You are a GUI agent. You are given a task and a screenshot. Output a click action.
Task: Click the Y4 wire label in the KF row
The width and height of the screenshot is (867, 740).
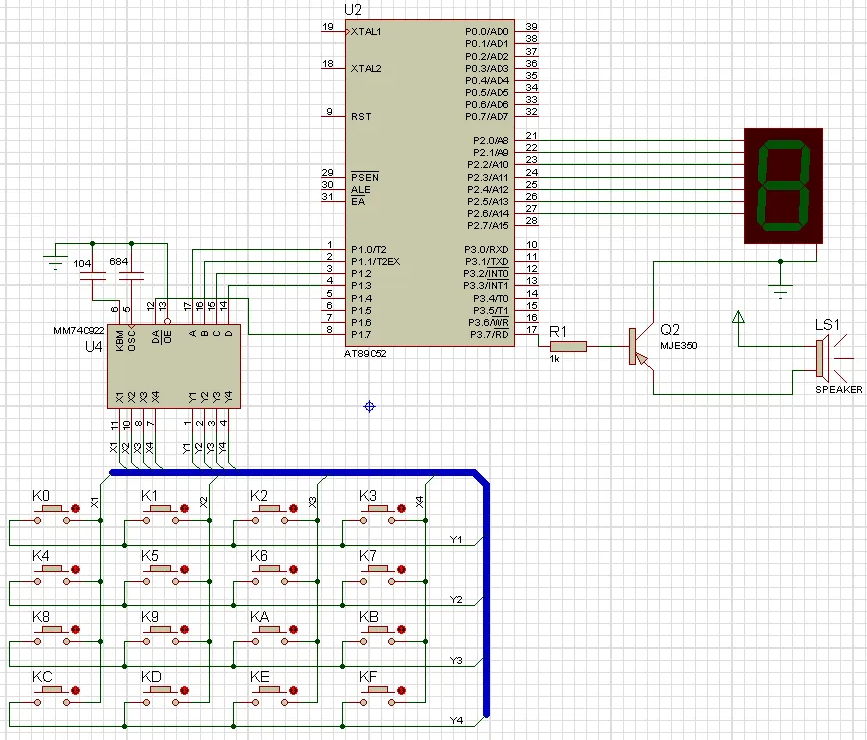click(x=456, y=721)
